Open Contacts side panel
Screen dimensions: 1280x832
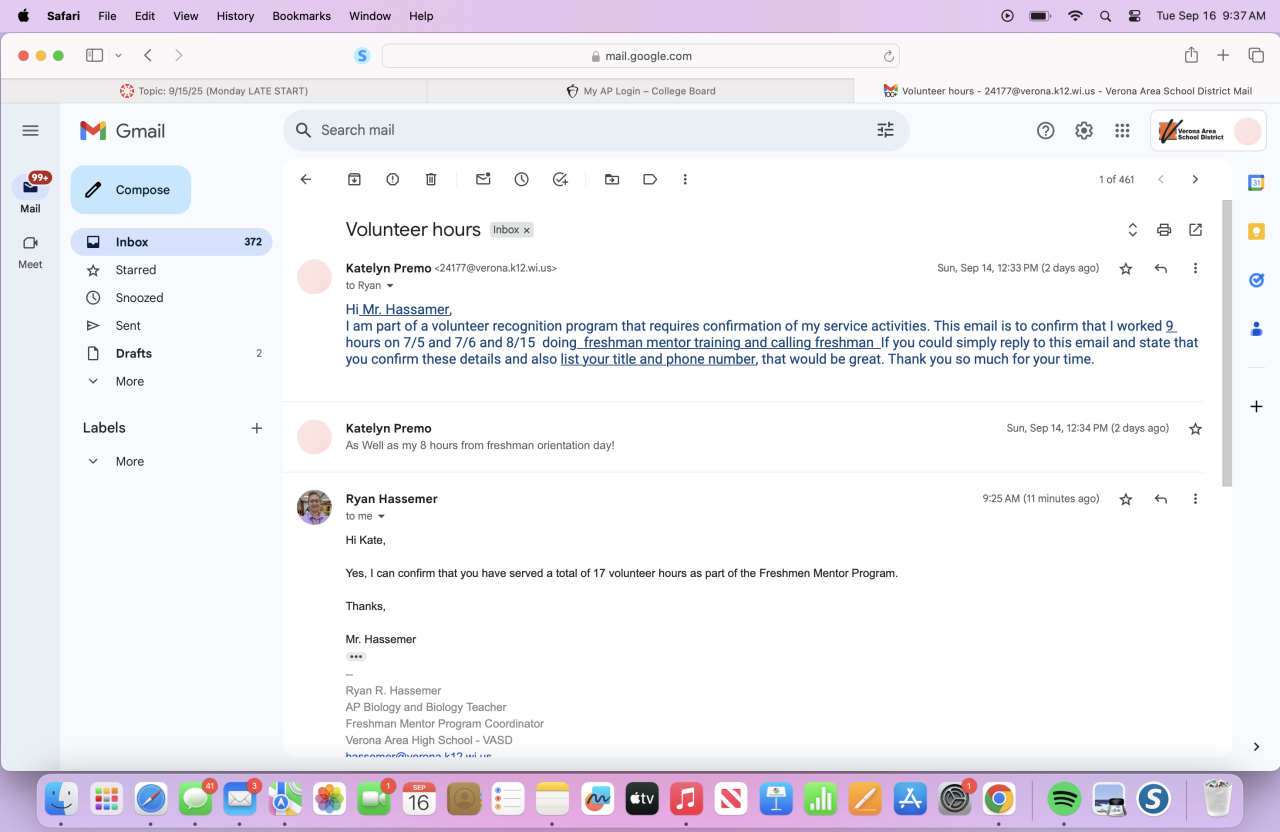tap(1256, 328)
